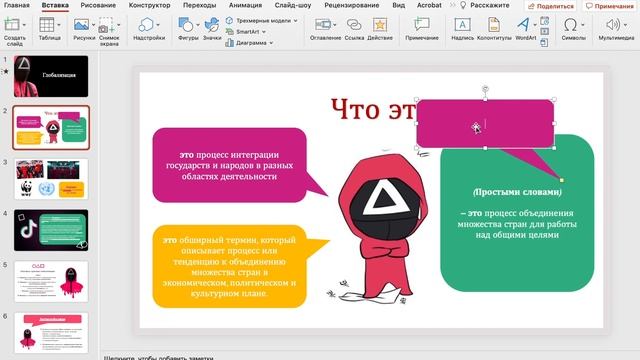Open Колонтитулы header and footer

[494, 25]
